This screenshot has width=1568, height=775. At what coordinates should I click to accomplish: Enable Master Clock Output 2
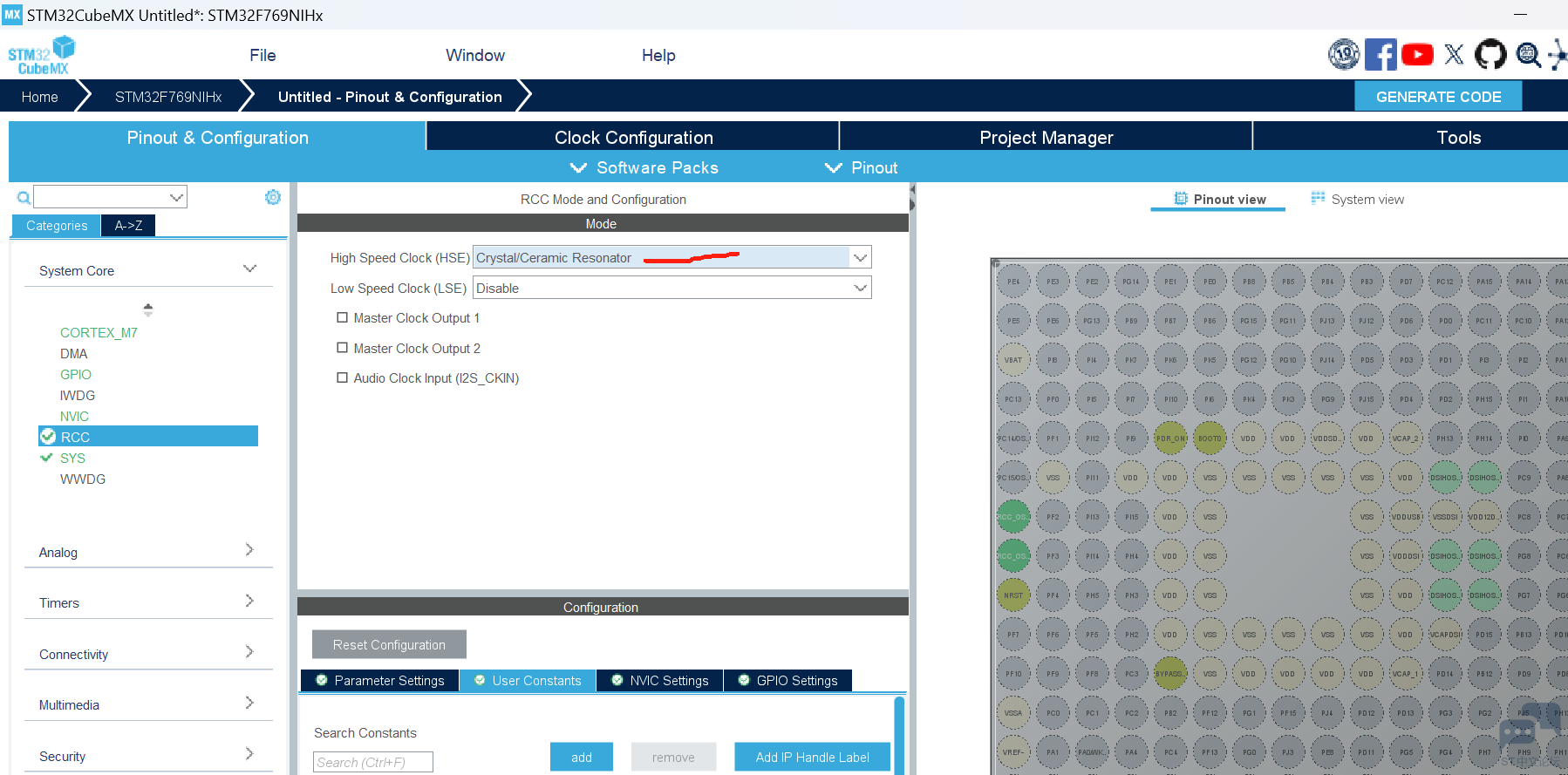(343, 348)
